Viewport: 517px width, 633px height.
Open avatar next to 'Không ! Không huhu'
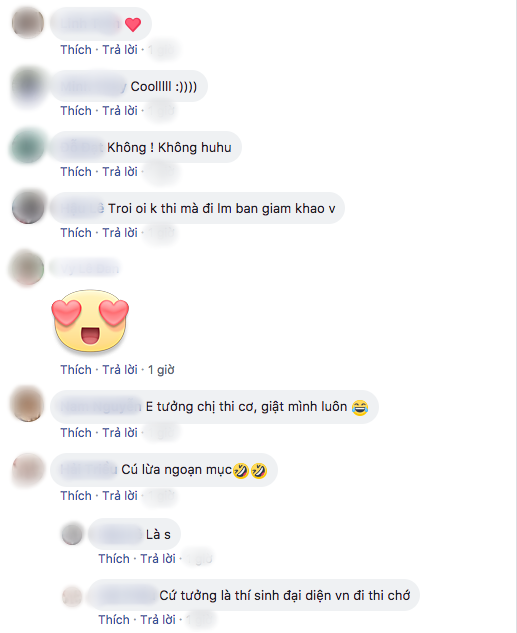(x=27, y=147)
